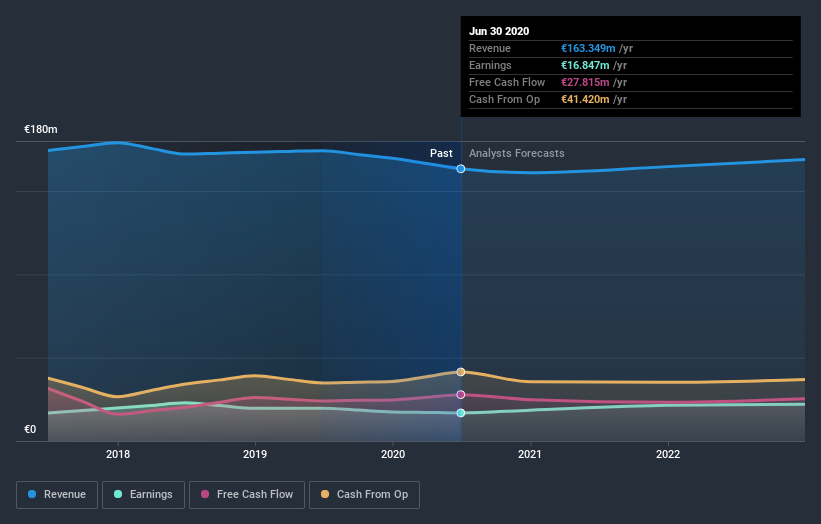Click the Analysts Forecasts label
This screenshot has width=821, height=524.
517,153
